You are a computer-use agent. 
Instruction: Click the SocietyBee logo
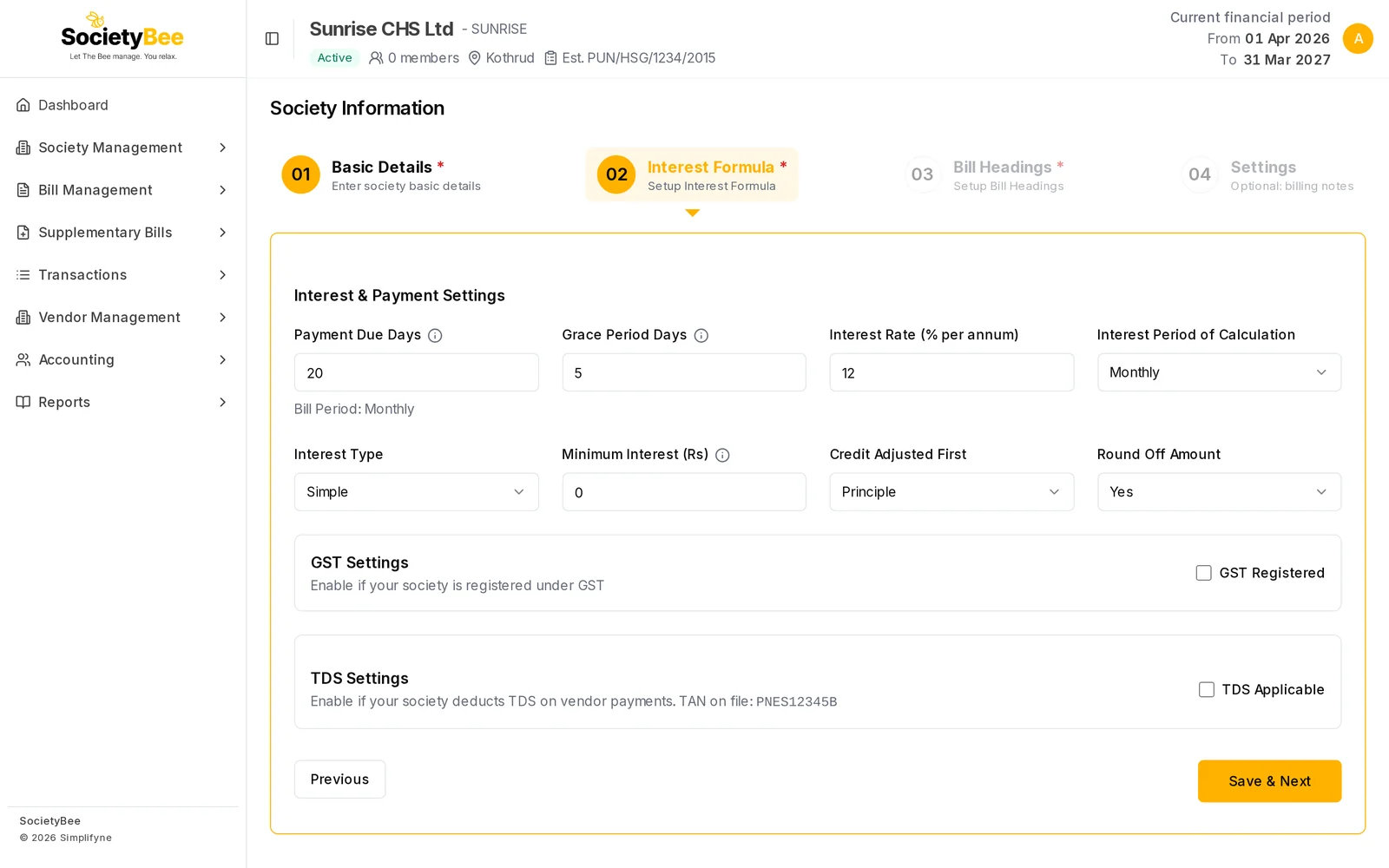tap(122, 36)
